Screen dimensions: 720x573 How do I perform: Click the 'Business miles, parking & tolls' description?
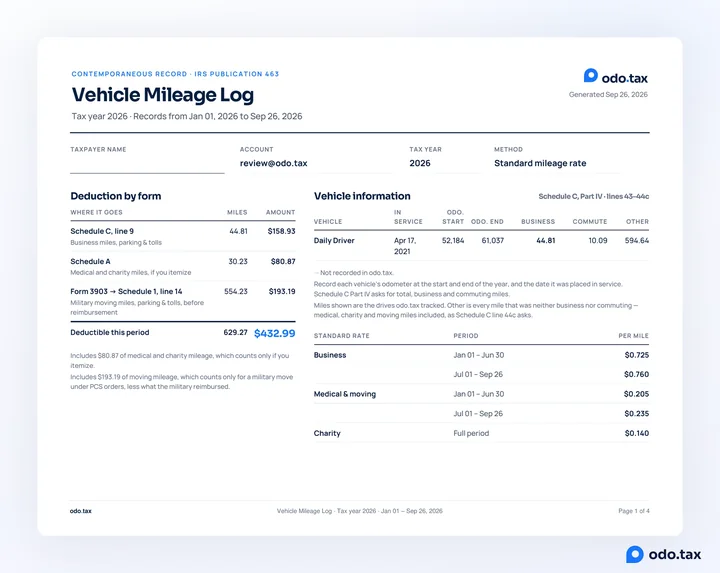[116, 242]
